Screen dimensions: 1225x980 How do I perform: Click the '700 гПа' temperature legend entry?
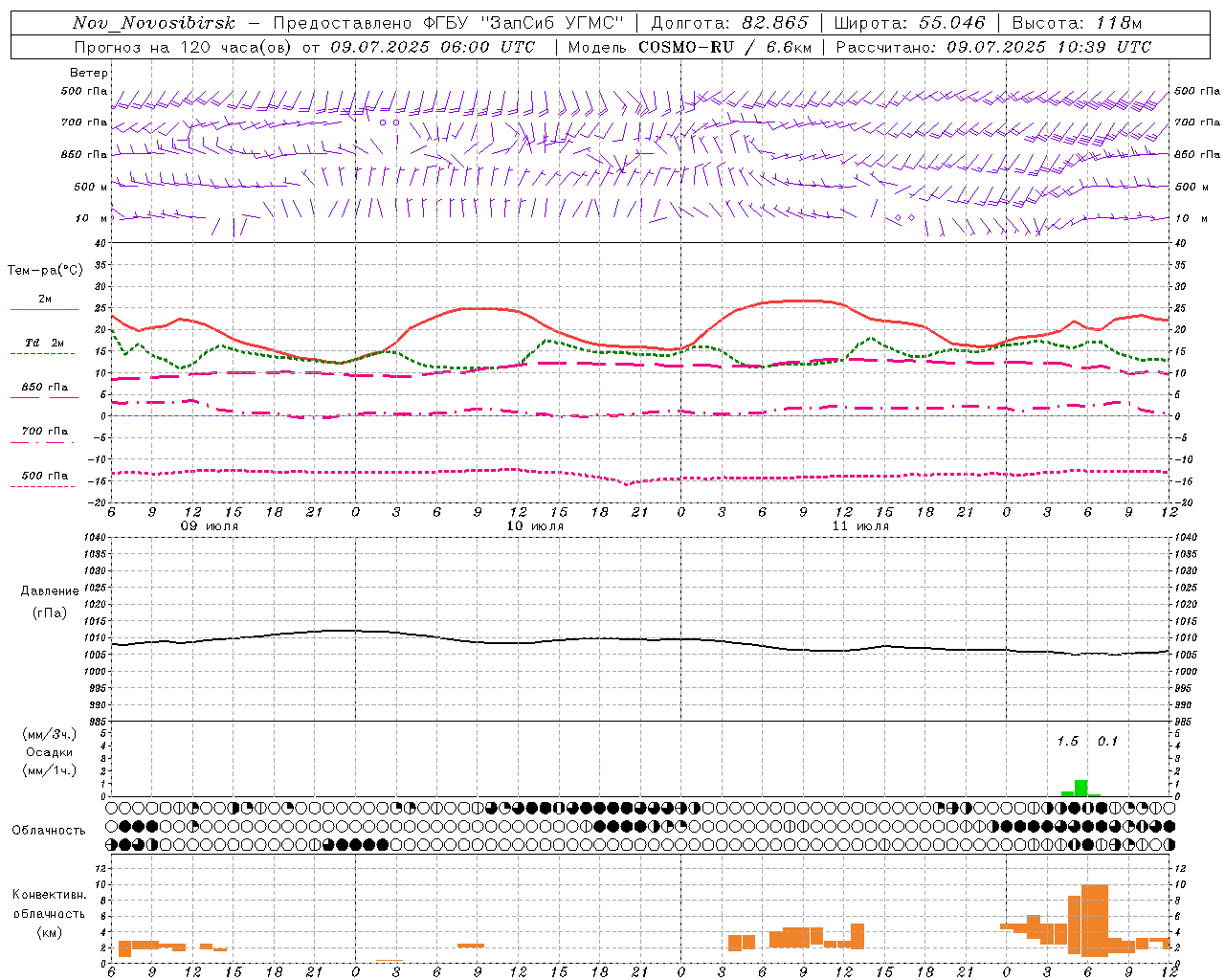coord(45,432)
